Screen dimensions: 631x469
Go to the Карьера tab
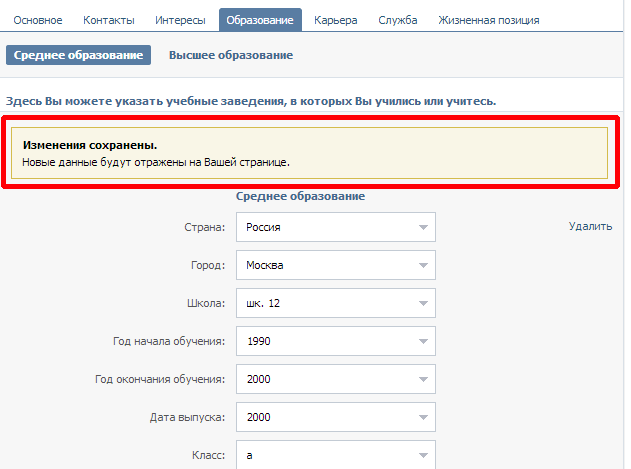pyautogui.click(x=336, y=20)
